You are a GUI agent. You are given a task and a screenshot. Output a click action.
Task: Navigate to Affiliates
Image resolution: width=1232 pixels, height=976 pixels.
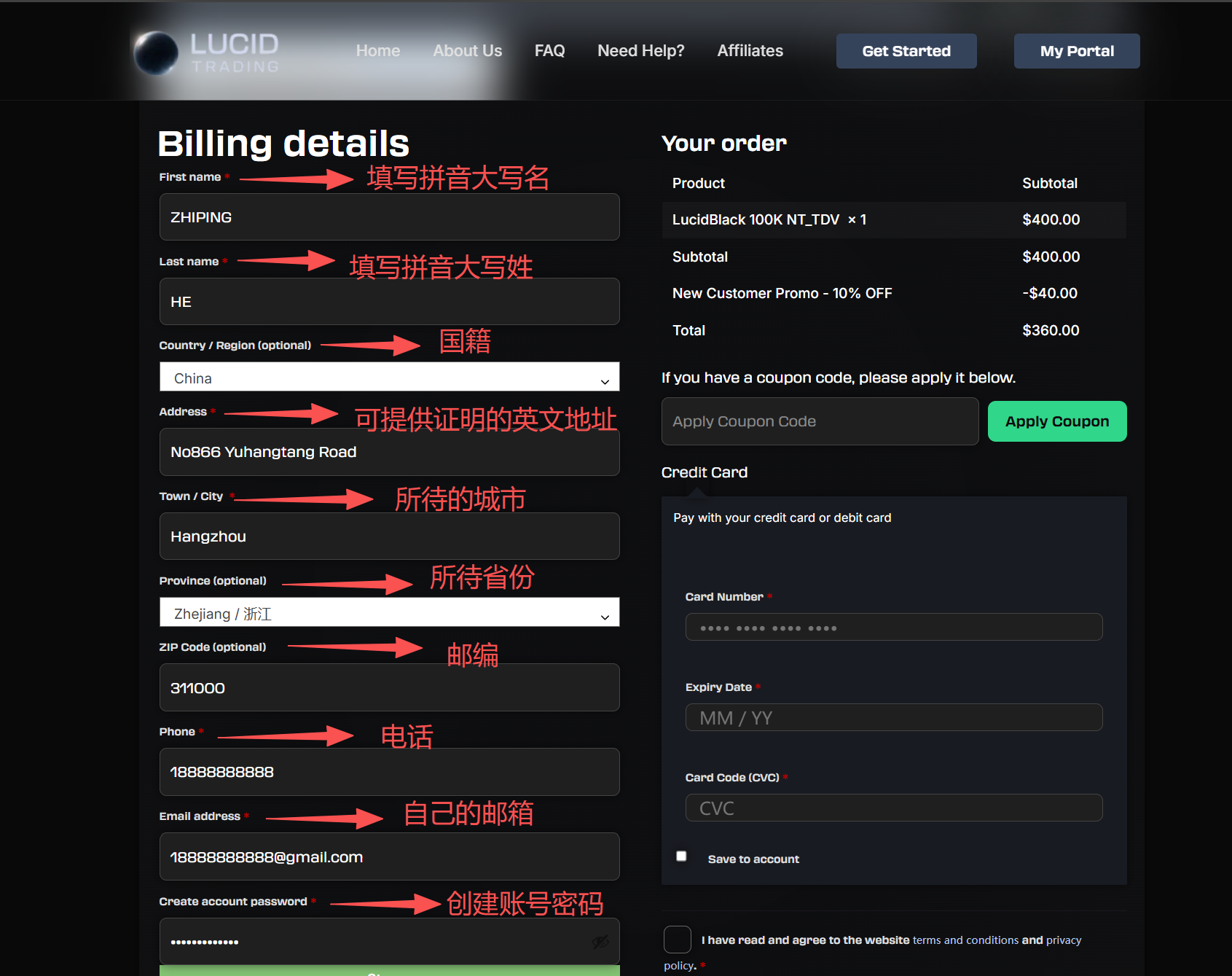pos(750,51)
